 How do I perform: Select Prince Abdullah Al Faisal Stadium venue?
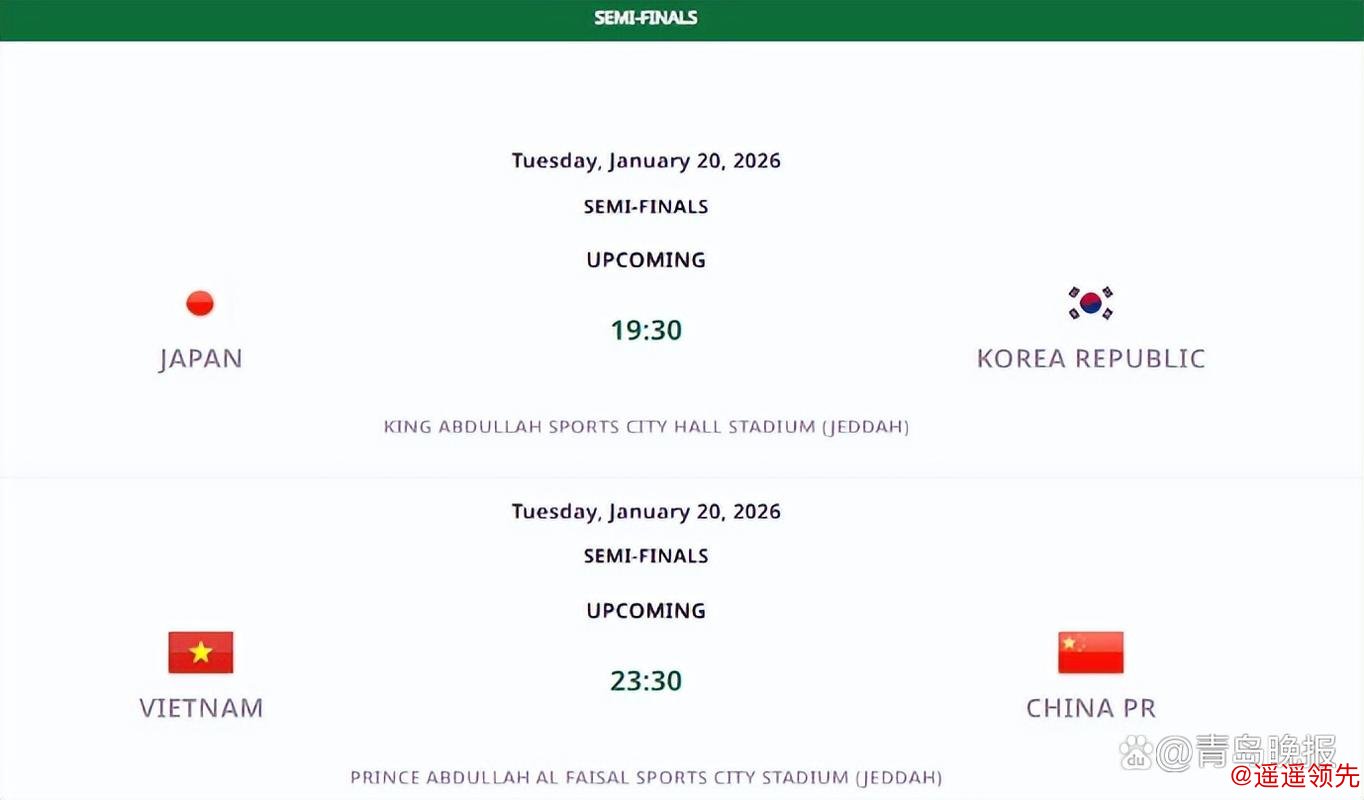point(646,777)
